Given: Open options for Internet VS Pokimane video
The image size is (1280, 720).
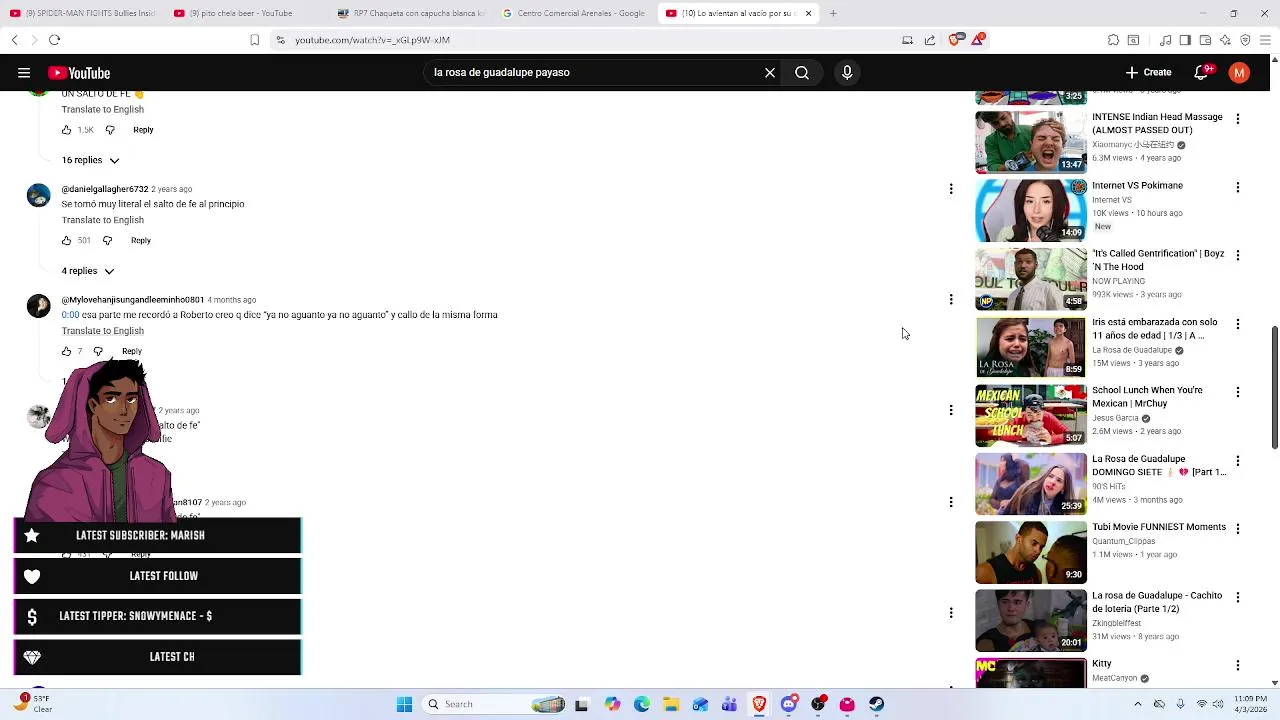Looking at the screenshot, I should point(1238,188).
